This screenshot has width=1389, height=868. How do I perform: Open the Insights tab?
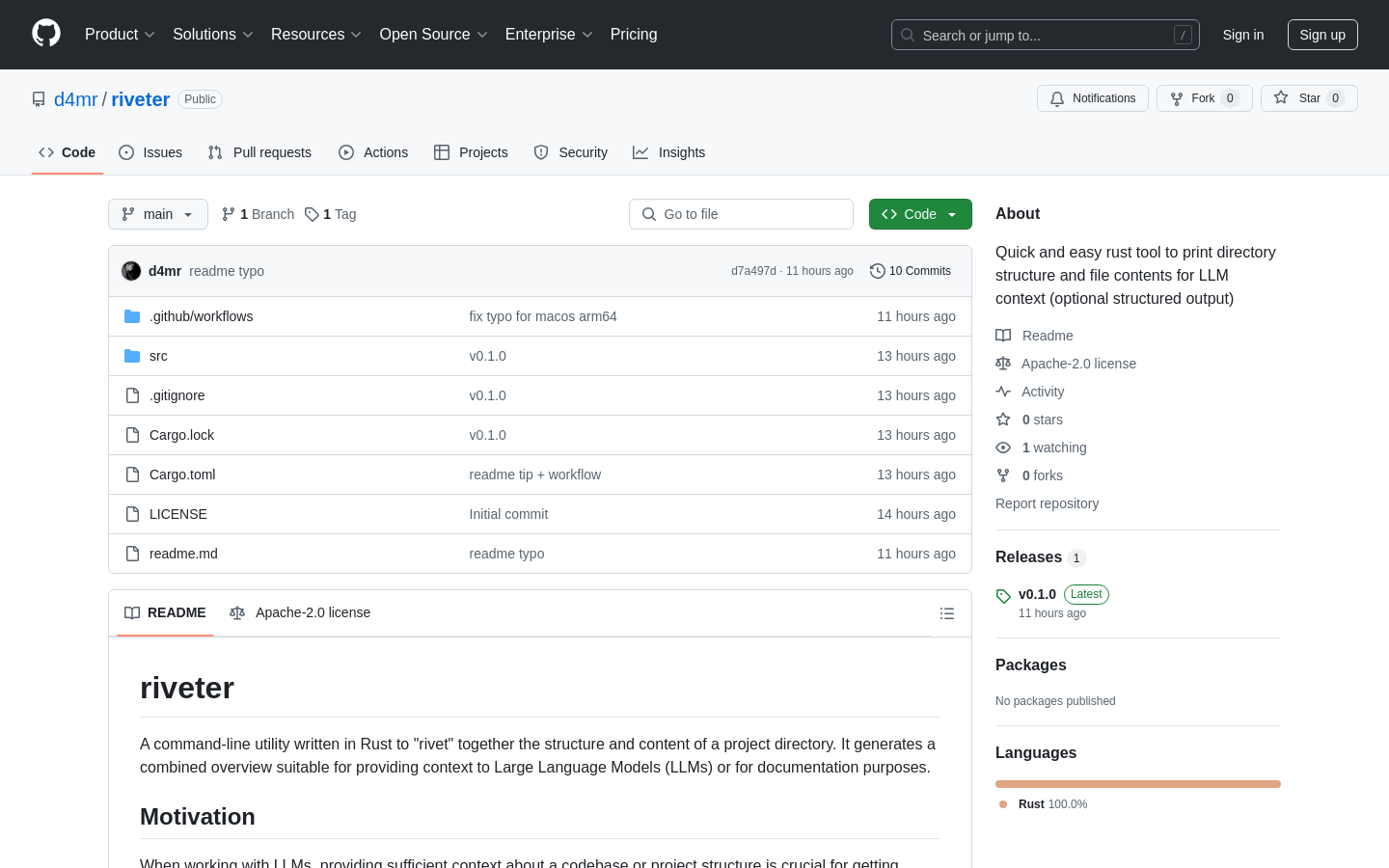(x=669, y=152)
